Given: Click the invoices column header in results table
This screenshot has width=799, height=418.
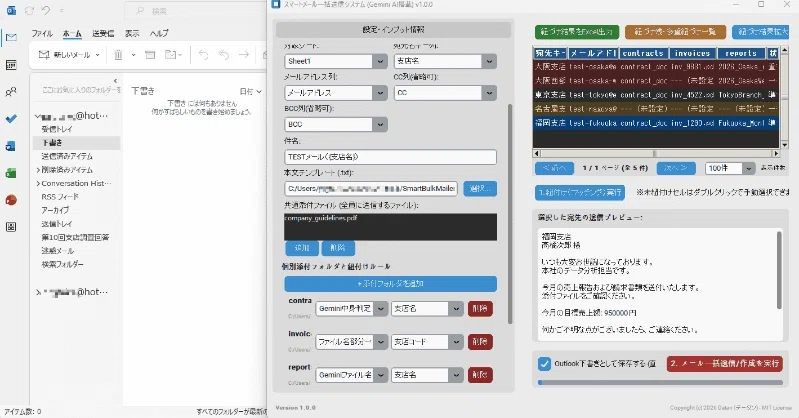Looking at the screenshot, I should pos(692,53).
